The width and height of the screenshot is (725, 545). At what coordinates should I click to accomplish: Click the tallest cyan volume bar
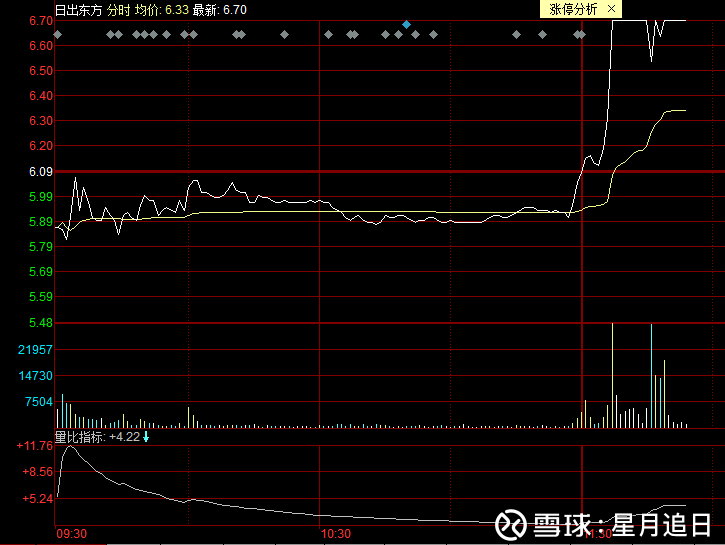[651, 376]
